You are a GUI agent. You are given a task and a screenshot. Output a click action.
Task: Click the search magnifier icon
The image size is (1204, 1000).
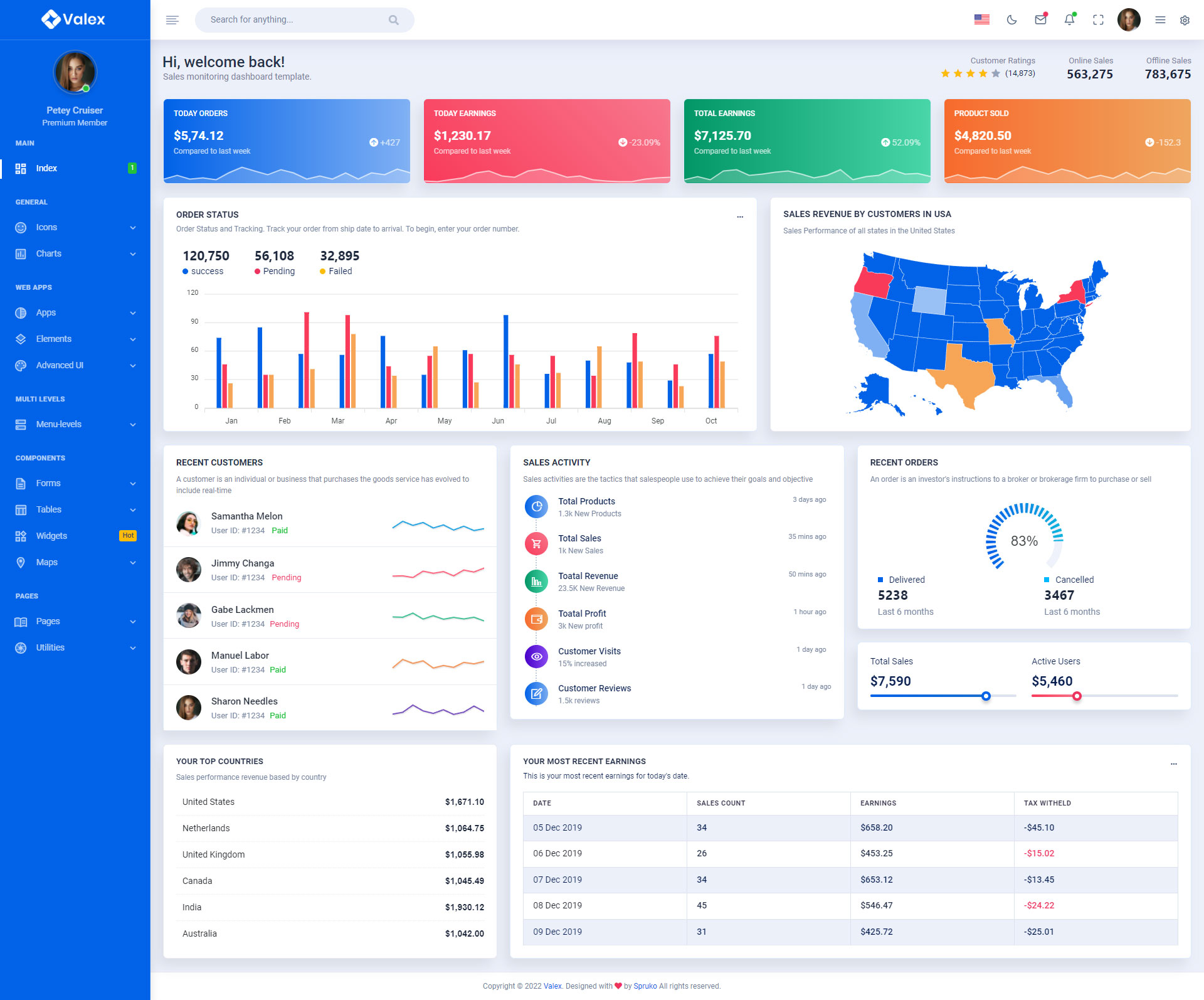pos(394,20)
